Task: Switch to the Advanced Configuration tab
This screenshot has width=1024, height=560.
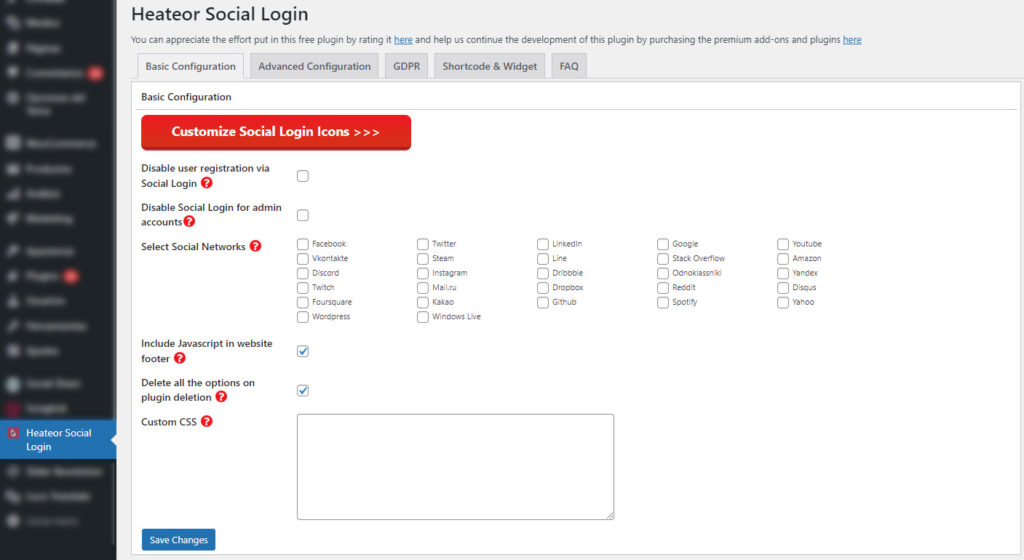Action: coord(314,66)
